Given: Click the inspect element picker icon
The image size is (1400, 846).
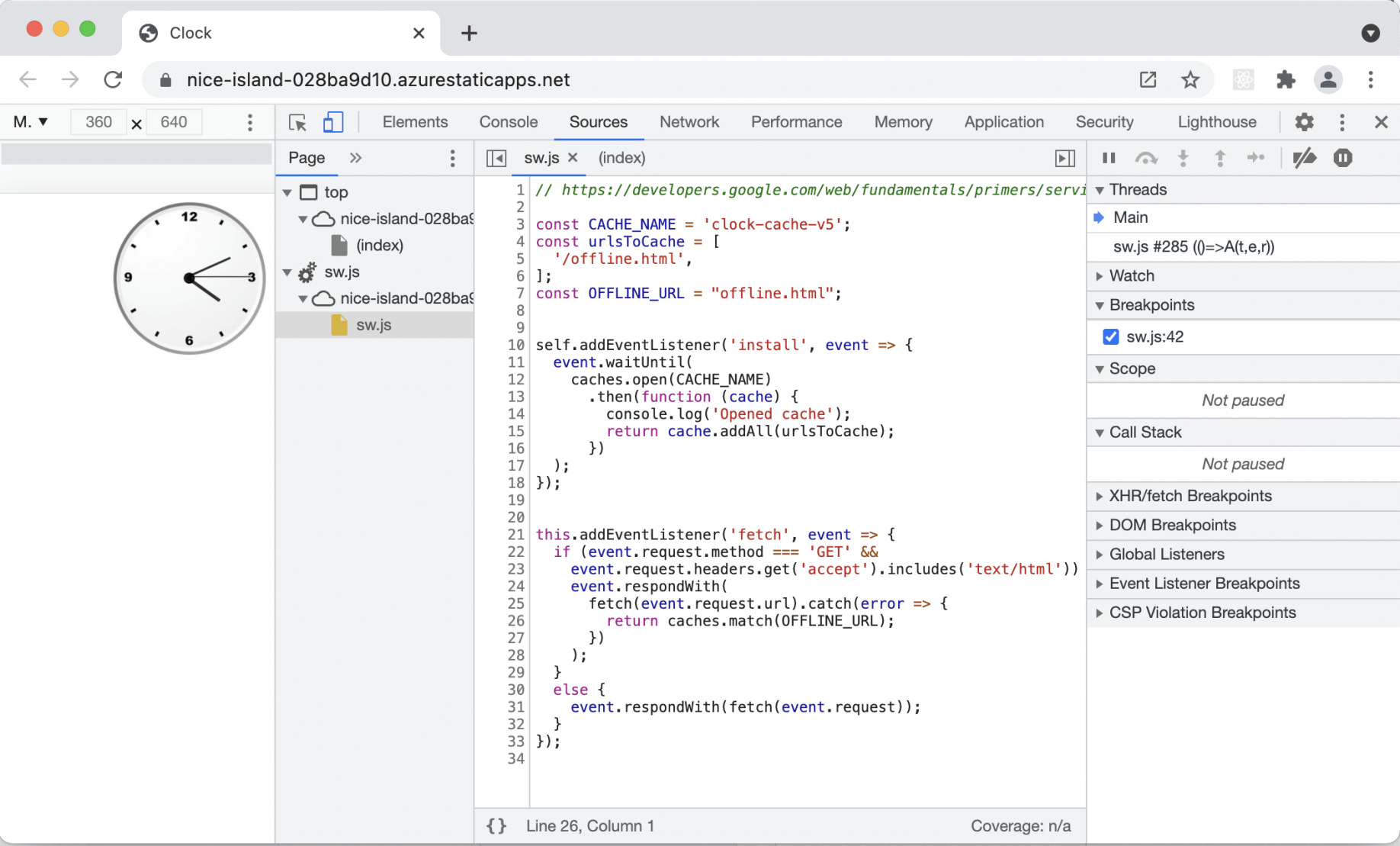Looking at the screenshot, I should pos(297,122).
